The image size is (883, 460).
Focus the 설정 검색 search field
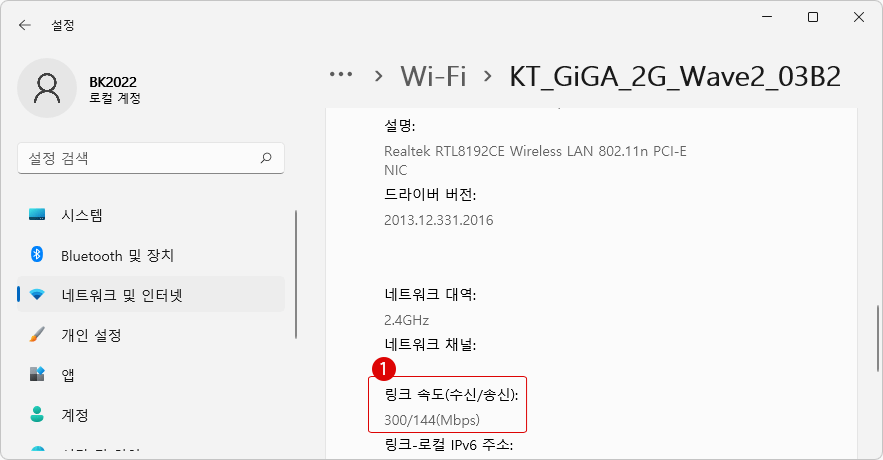pyautogui.click(x=151, y=158)
